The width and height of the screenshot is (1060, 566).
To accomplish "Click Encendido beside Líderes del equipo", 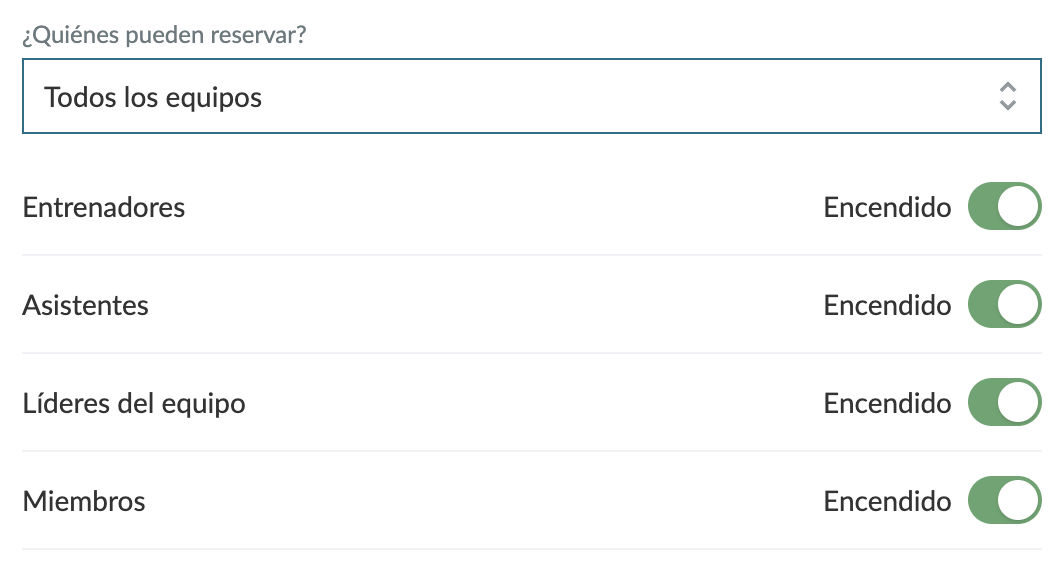I will 887,404.
